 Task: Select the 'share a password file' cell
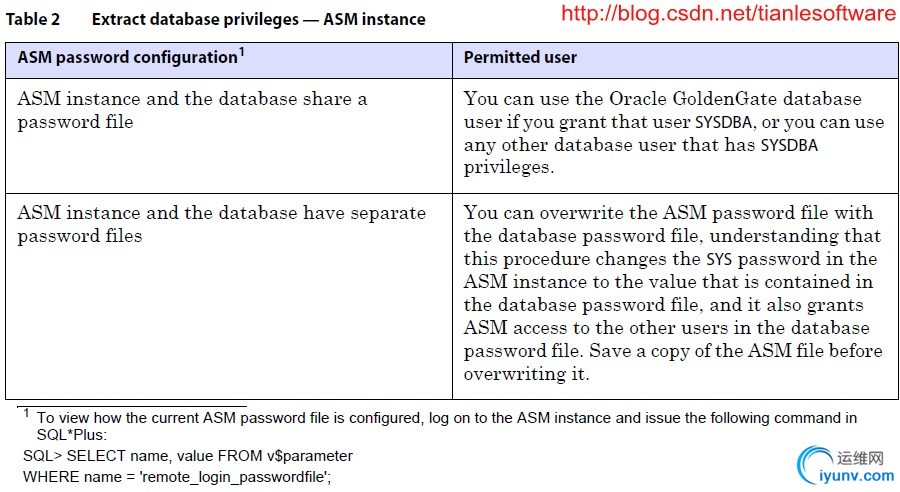pyautogui.click(x=228, y=135)
